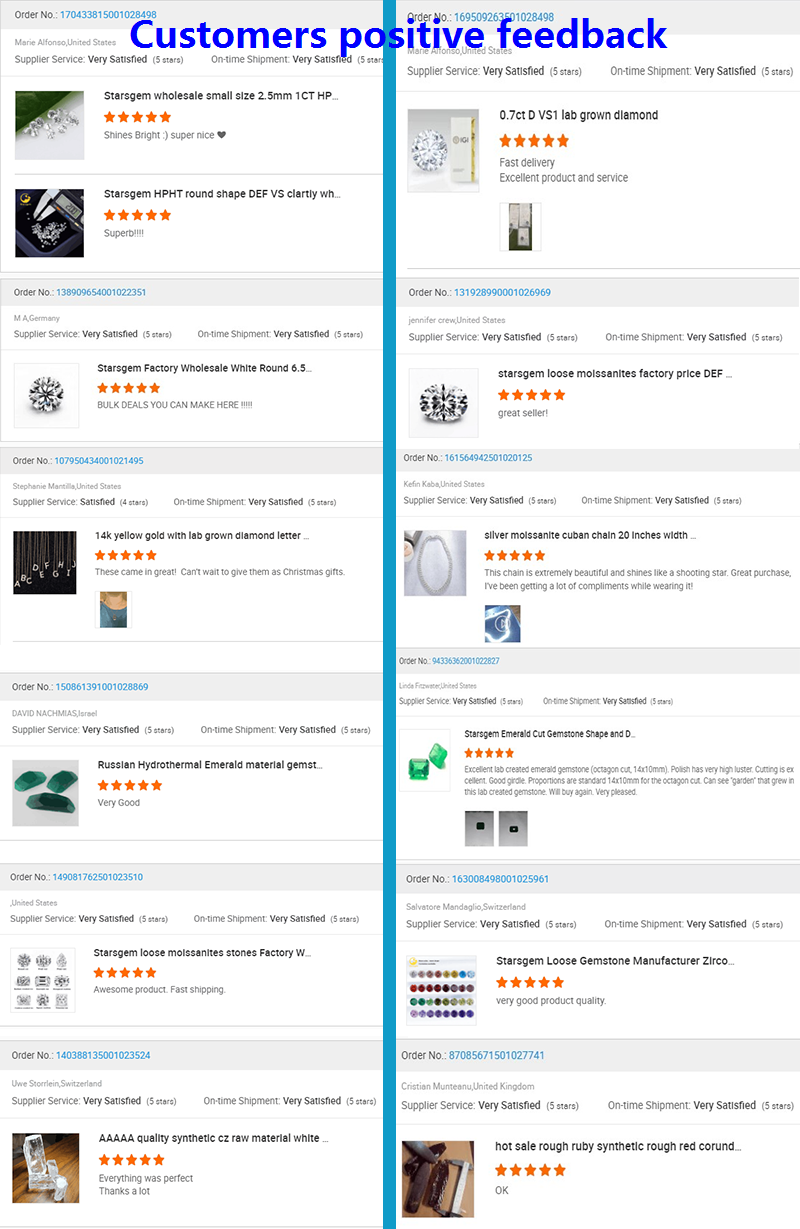
Task: Open order number 138909654001022351 link
Action: point(100,292)
